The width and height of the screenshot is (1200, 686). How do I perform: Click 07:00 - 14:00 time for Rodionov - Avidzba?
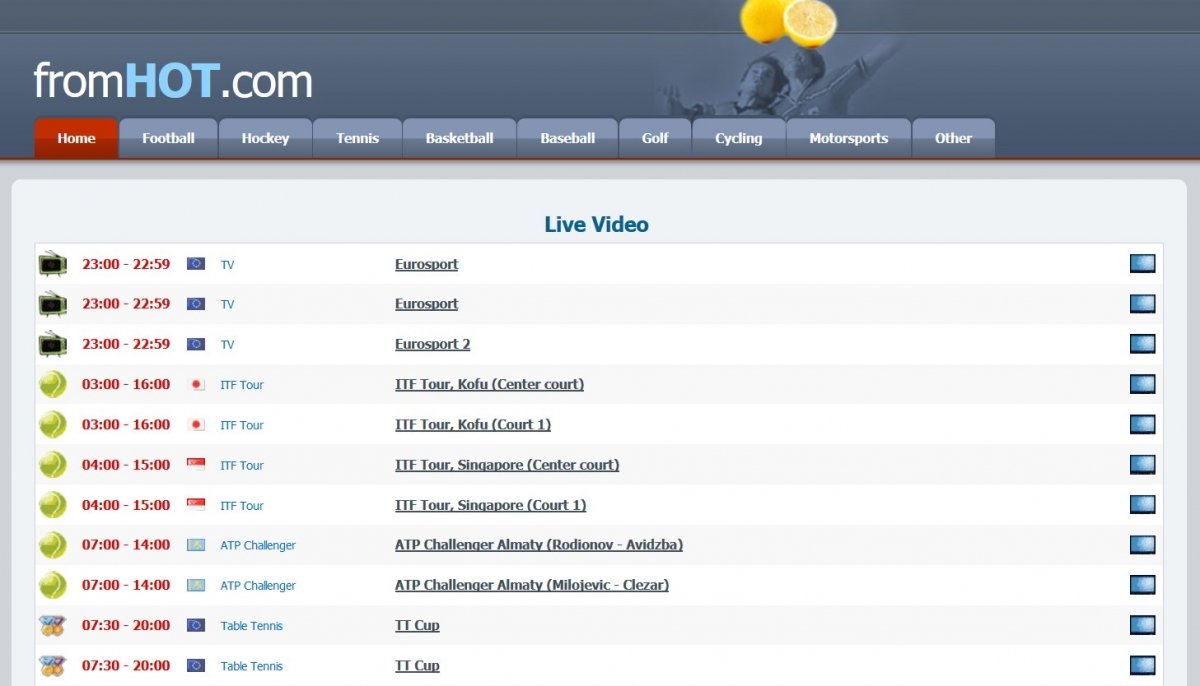point(126,545)
